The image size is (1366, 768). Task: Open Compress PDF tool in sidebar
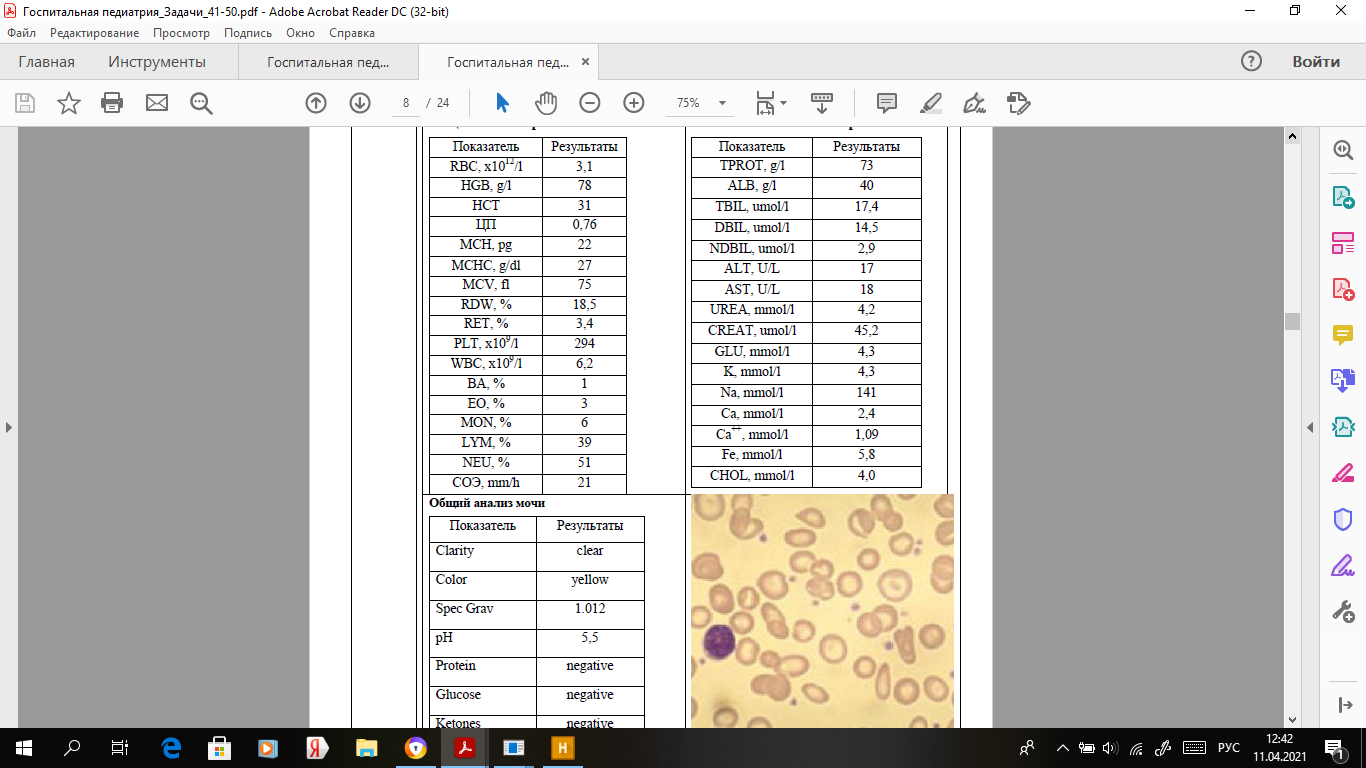pyautogui.click(x=1343, y=427)
